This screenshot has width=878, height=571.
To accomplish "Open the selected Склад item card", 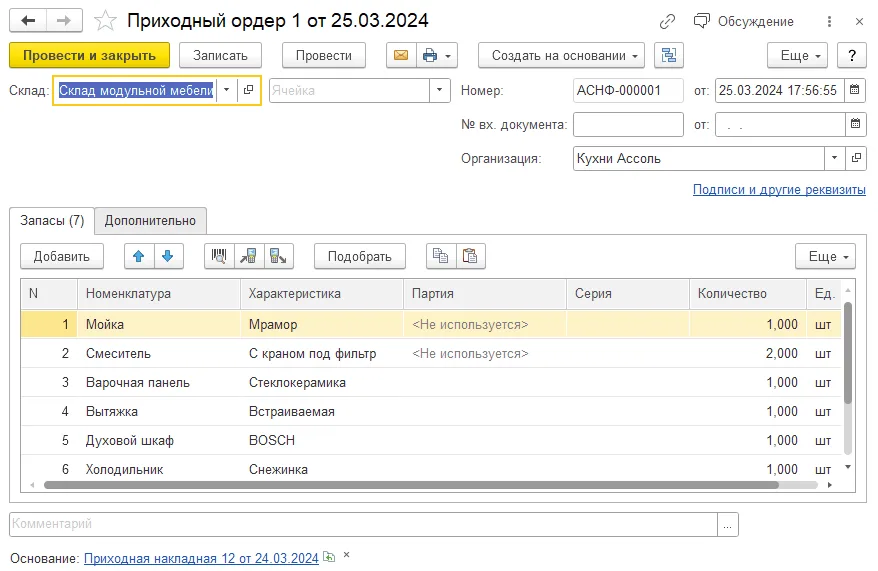I will click(249, 90).
